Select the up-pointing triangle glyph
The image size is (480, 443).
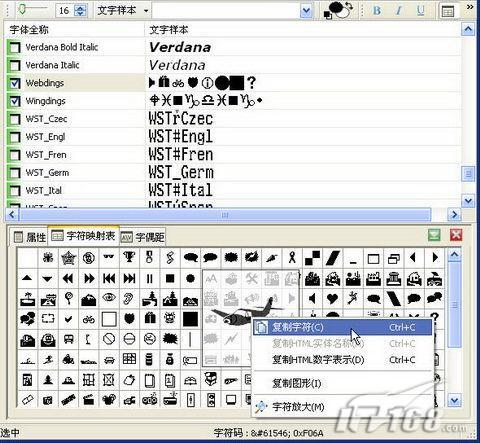click(27, 278)
